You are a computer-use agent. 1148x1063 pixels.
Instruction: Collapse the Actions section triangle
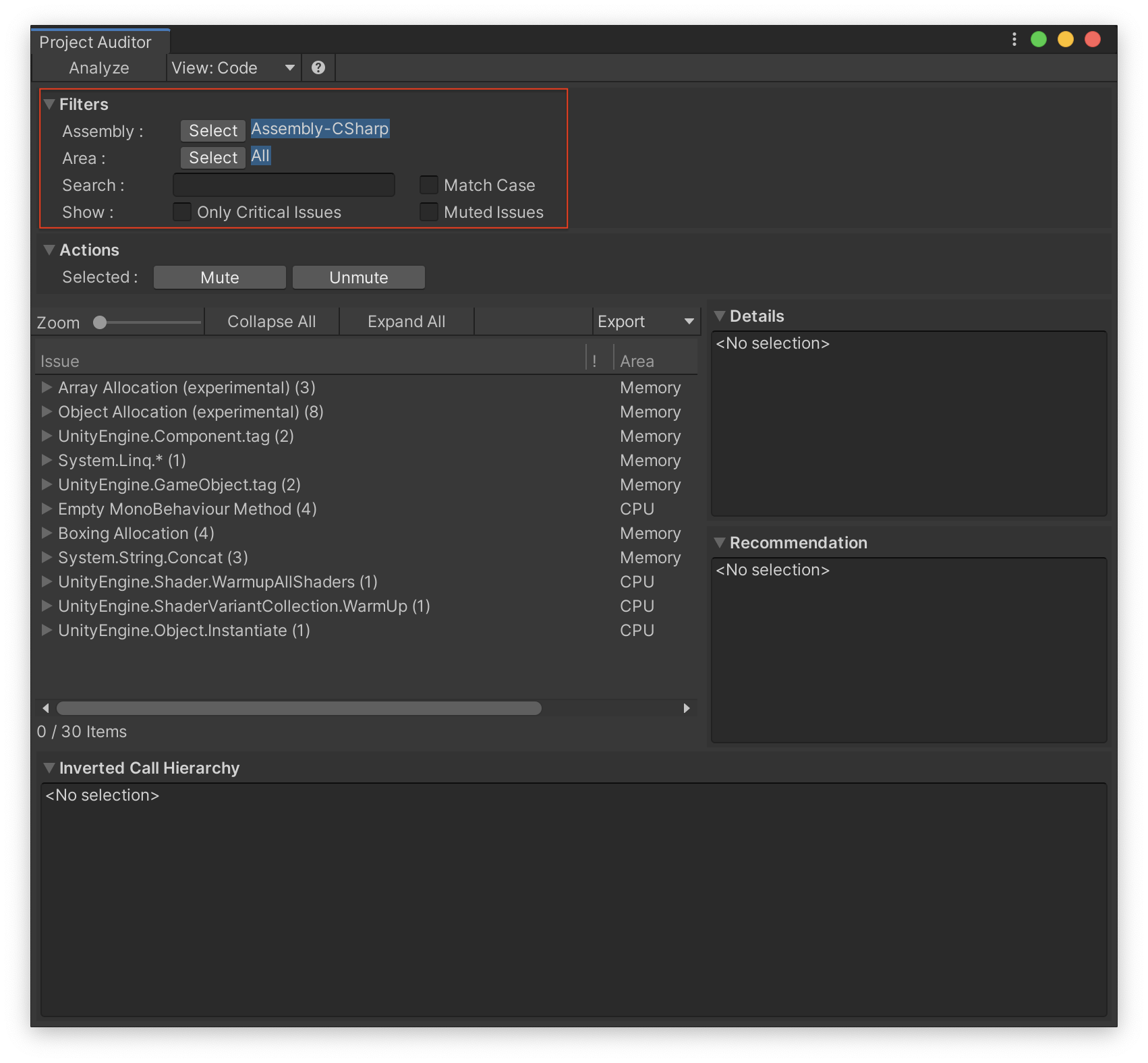coord(49,250)
